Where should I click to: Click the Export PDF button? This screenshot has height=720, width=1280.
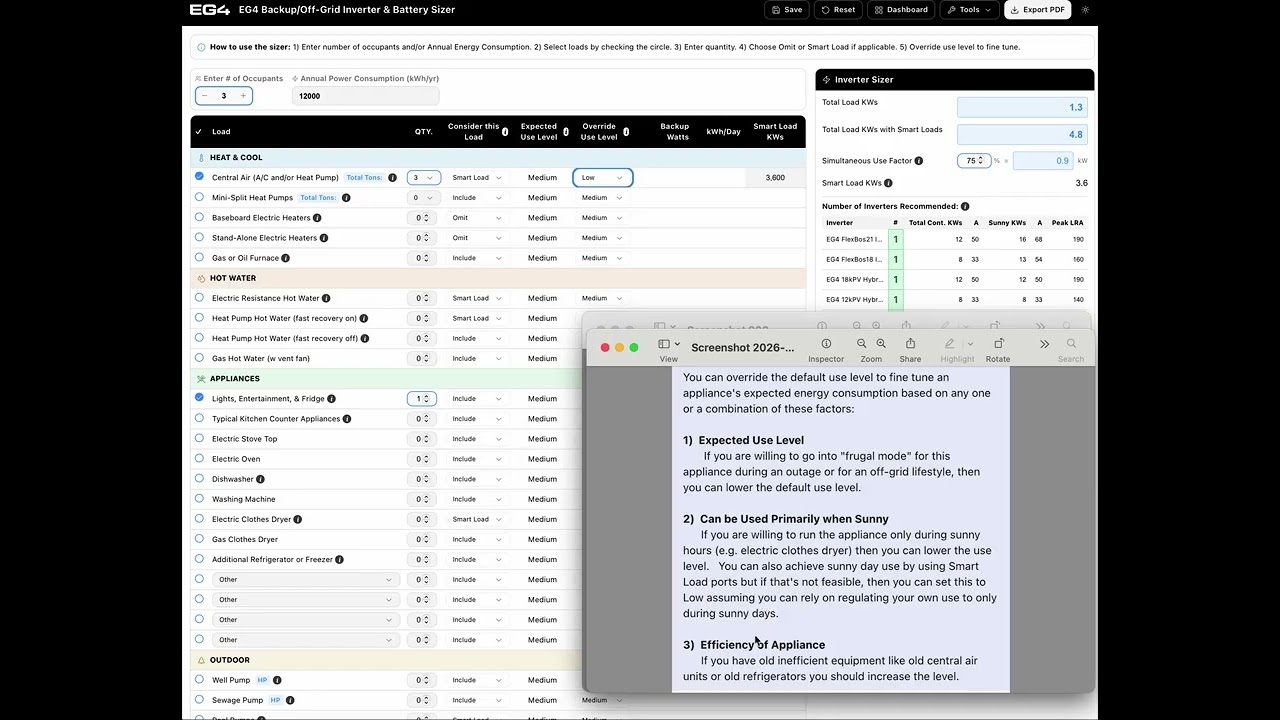coord(1037,10)
